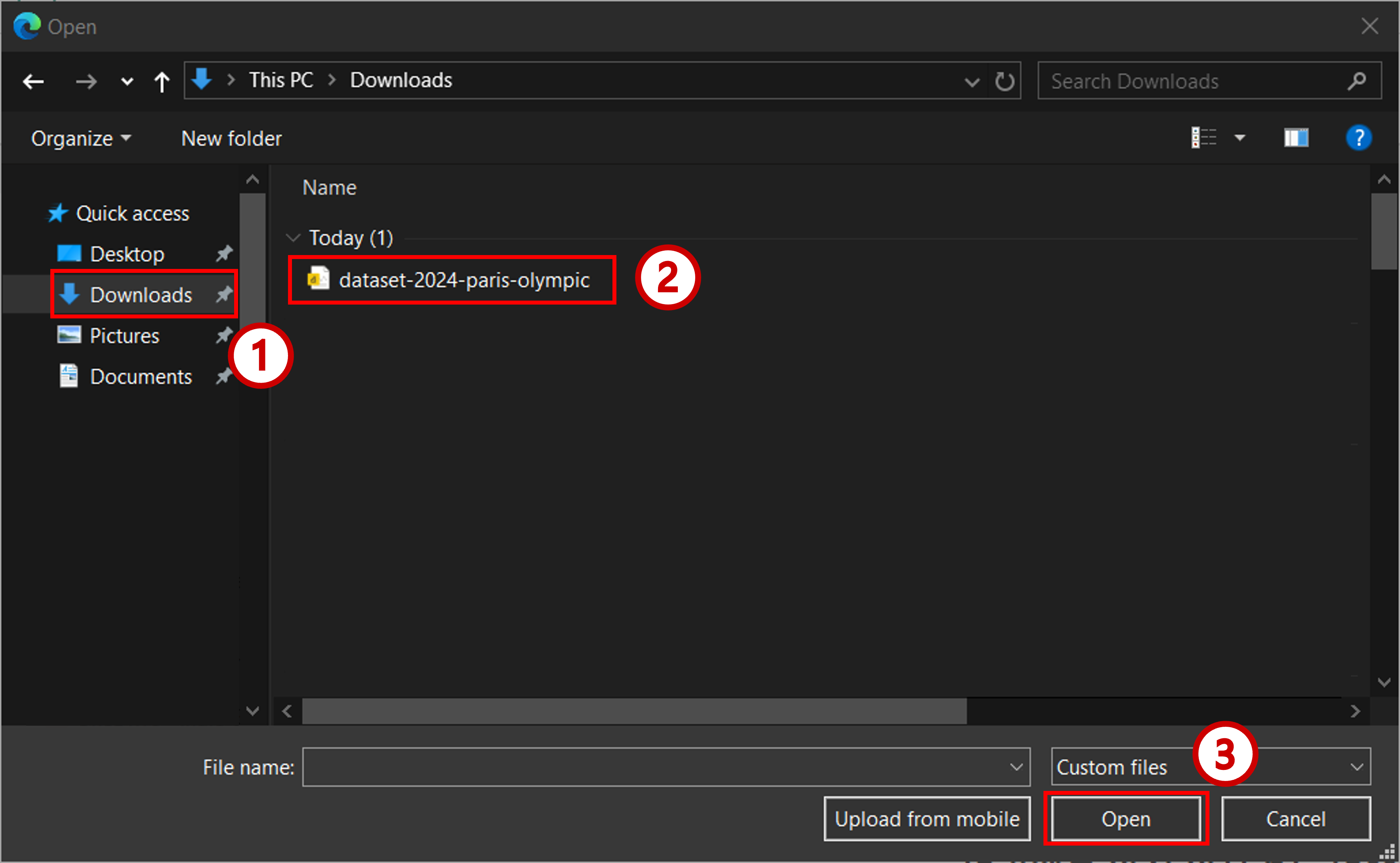The height and width of the screenshot is (863, 1400).
Task: Click the Open button
Action: tap(1125, 819)
